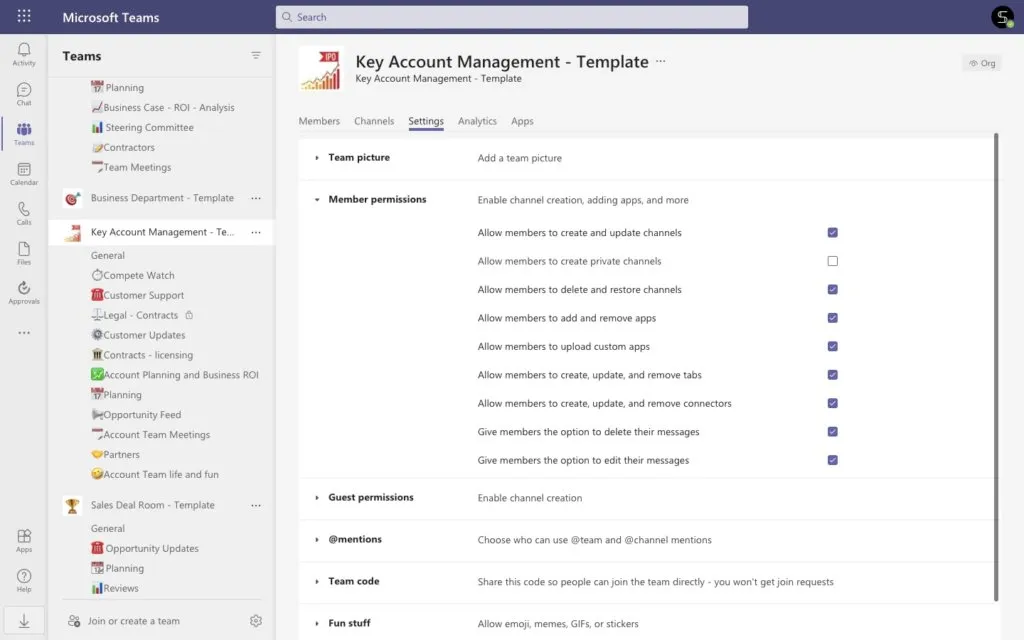
Task: Click into the Search field
Action: [512, 17]
